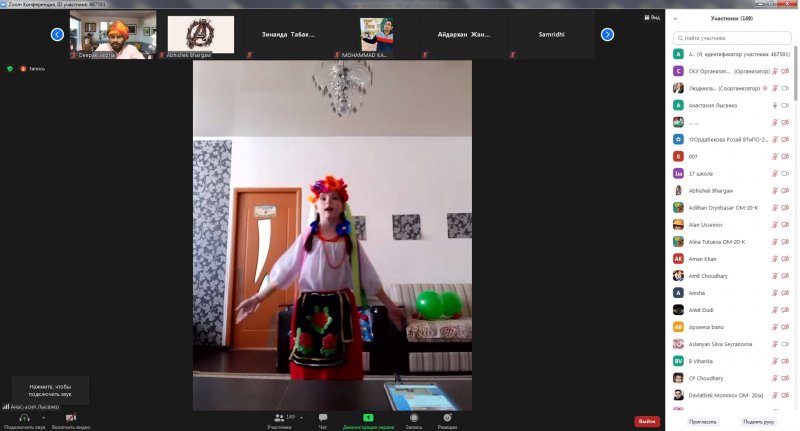Click microphone icon for Анастасия Лысенко
The height and width of the screenshot is (431, 800).
tap(775, 106)
